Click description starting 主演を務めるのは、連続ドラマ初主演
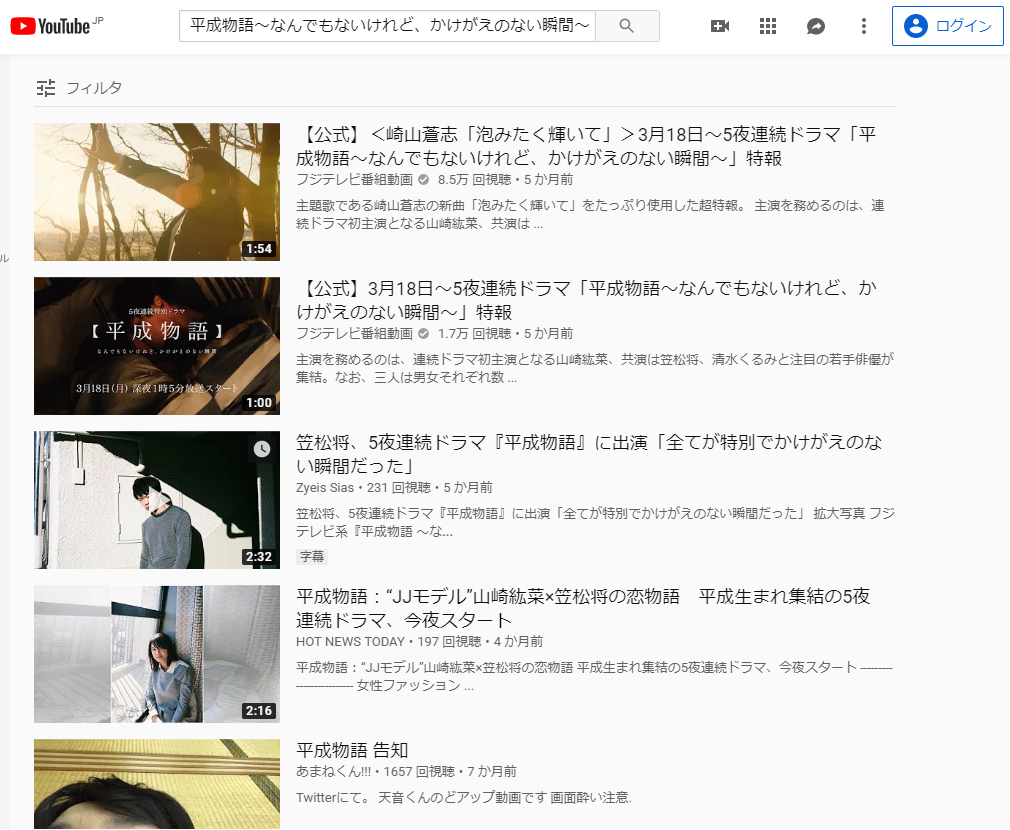Image resolution: width=1010 pixels, height=830 pixels. click(595, 368)
